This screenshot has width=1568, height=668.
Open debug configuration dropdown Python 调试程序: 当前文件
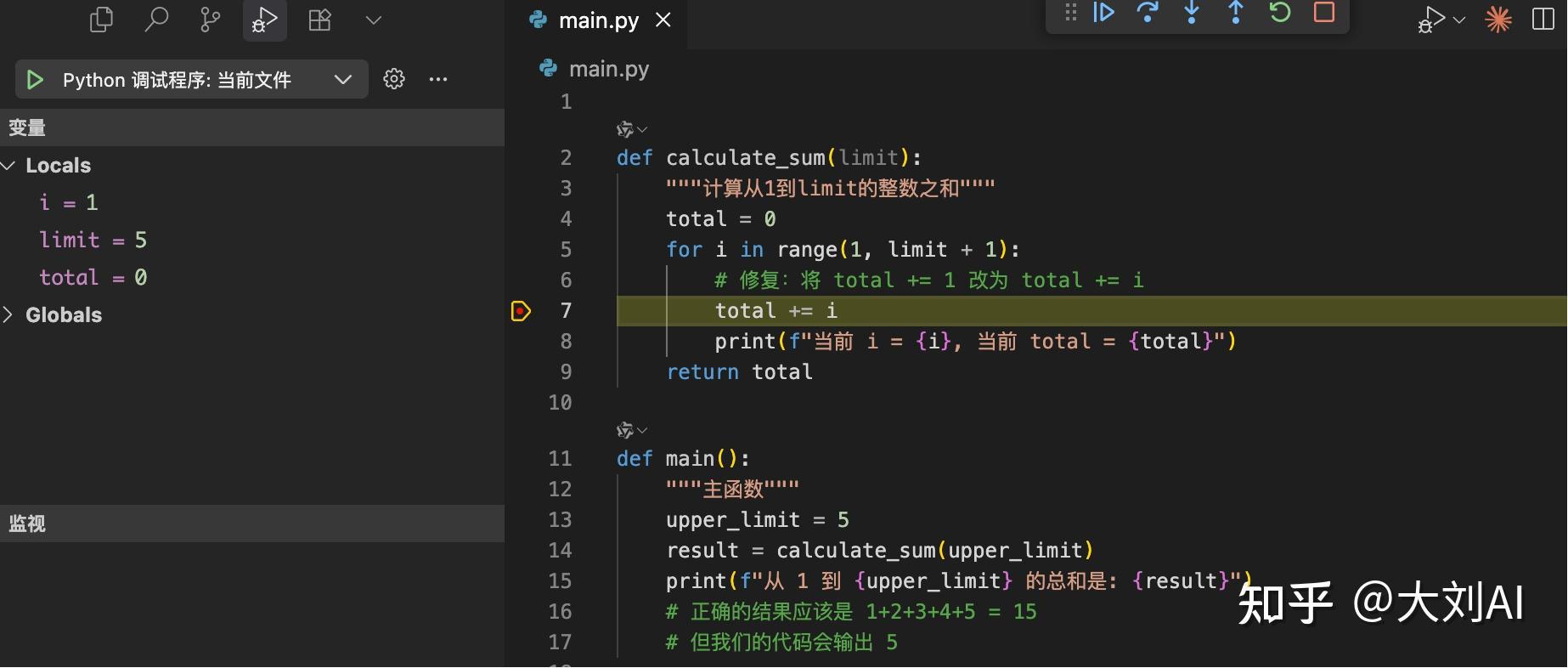coord(192,80)
